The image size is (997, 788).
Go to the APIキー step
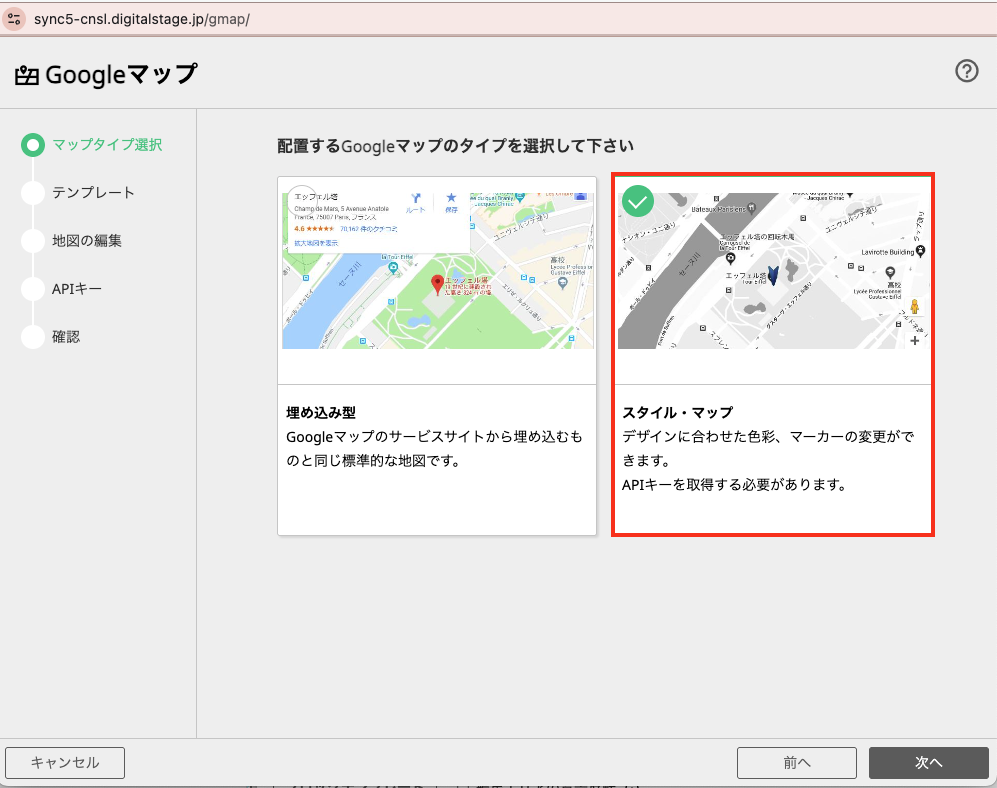[x=76, y=289]
